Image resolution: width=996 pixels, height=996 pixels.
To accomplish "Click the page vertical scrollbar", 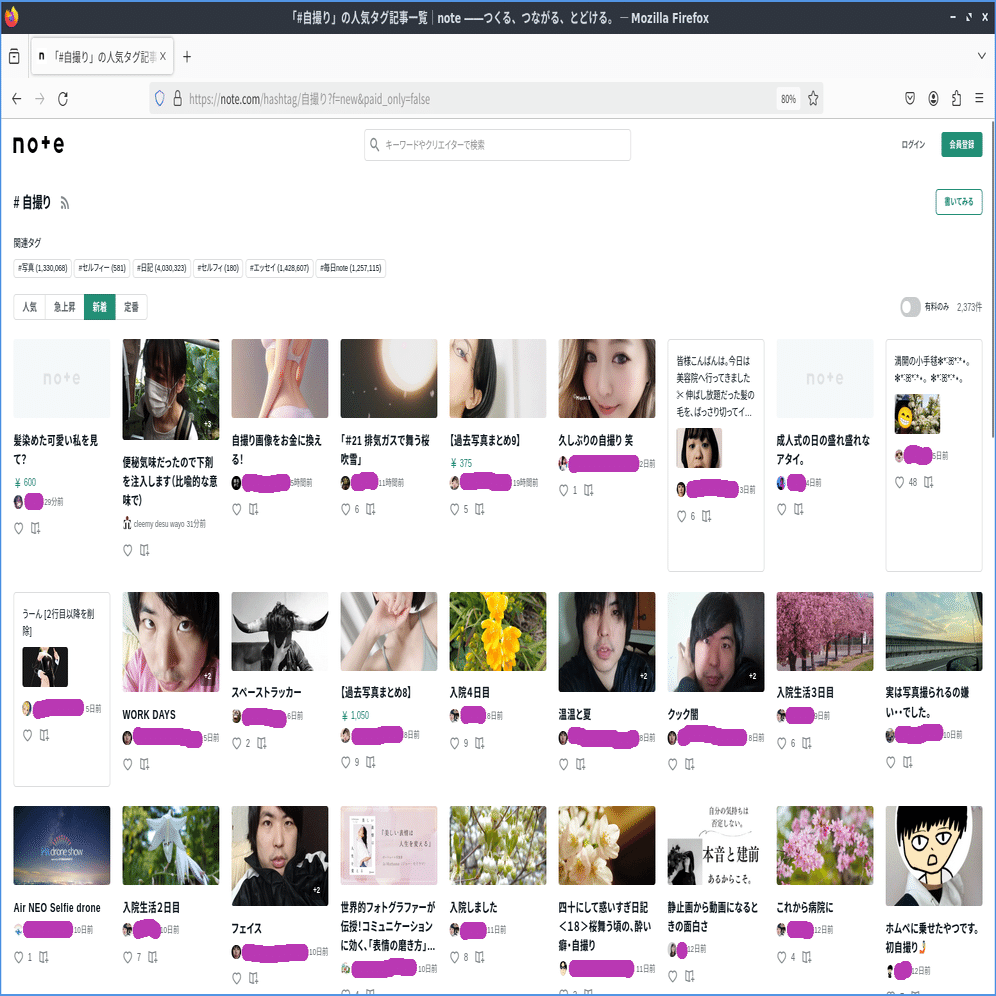I will pyautogui.click(x=992, y=279).
